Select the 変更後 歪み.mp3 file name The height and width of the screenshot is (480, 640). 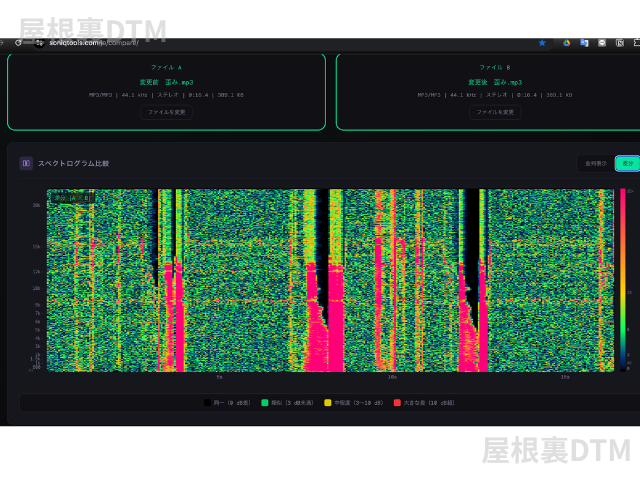[495, 82]
